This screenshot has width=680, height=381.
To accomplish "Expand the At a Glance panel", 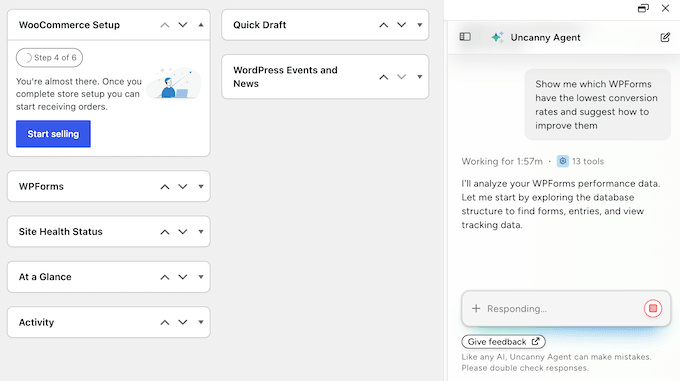I will point(201,277).
